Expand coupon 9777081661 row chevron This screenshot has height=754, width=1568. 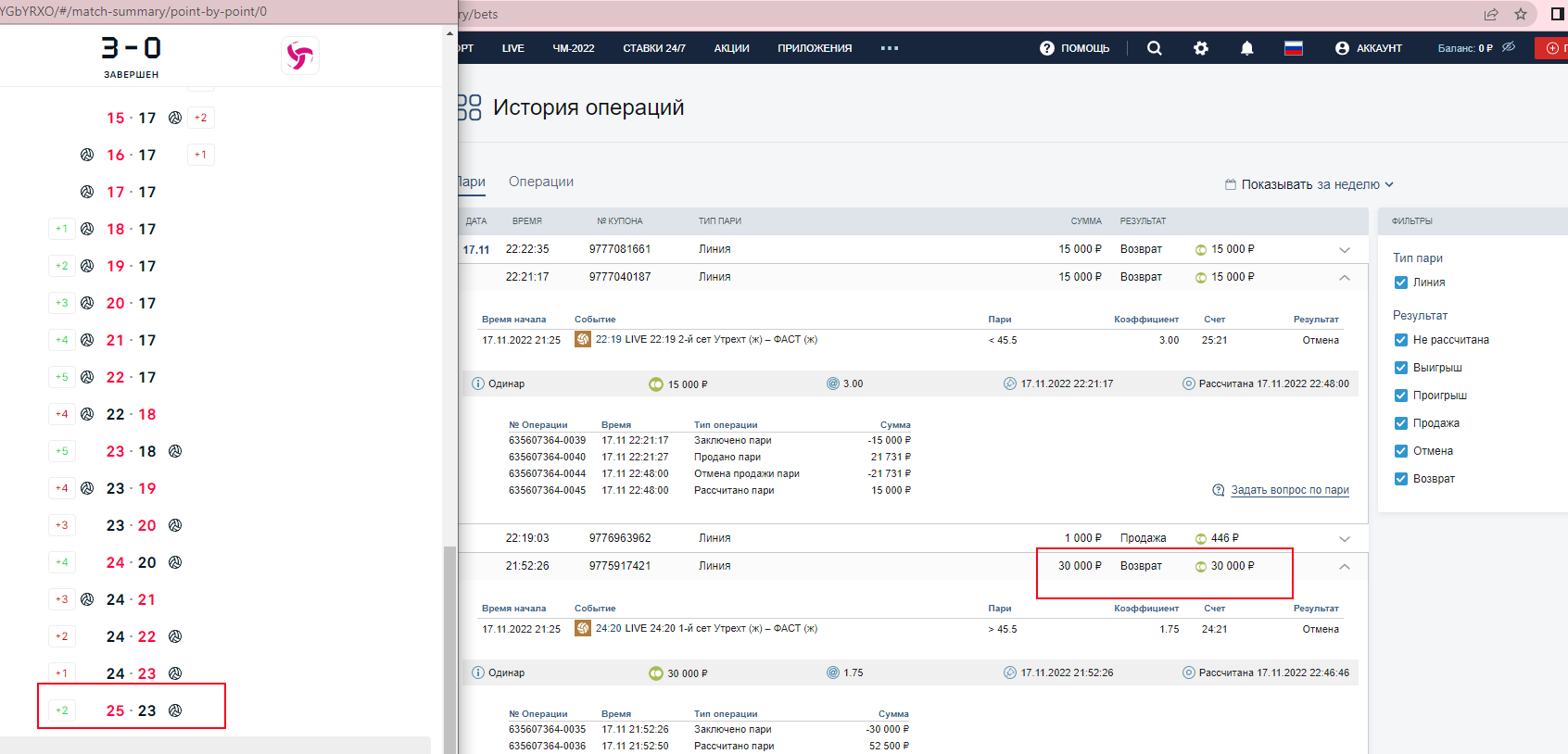1345,250
